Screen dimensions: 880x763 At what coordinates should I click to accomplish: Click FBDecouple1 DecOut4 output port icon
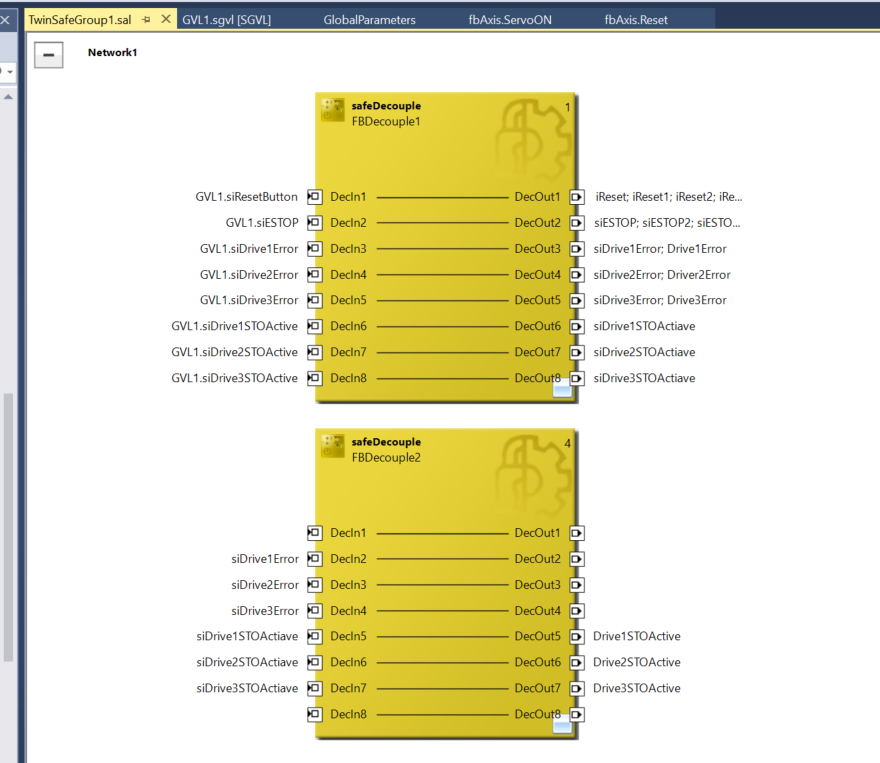(x=577, y=275)
